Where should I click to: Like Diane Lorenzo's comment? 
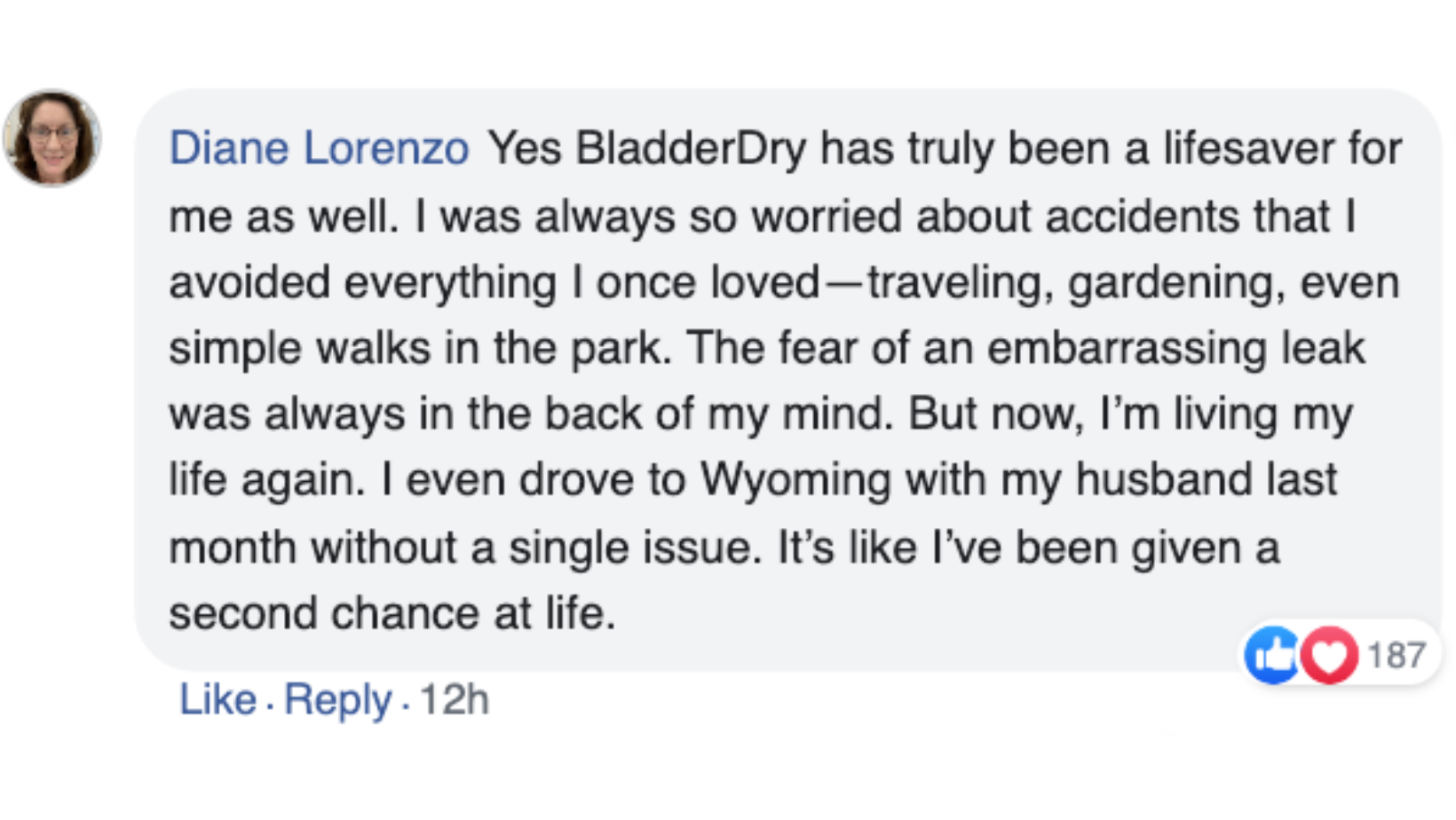click(x=218, y=699)
